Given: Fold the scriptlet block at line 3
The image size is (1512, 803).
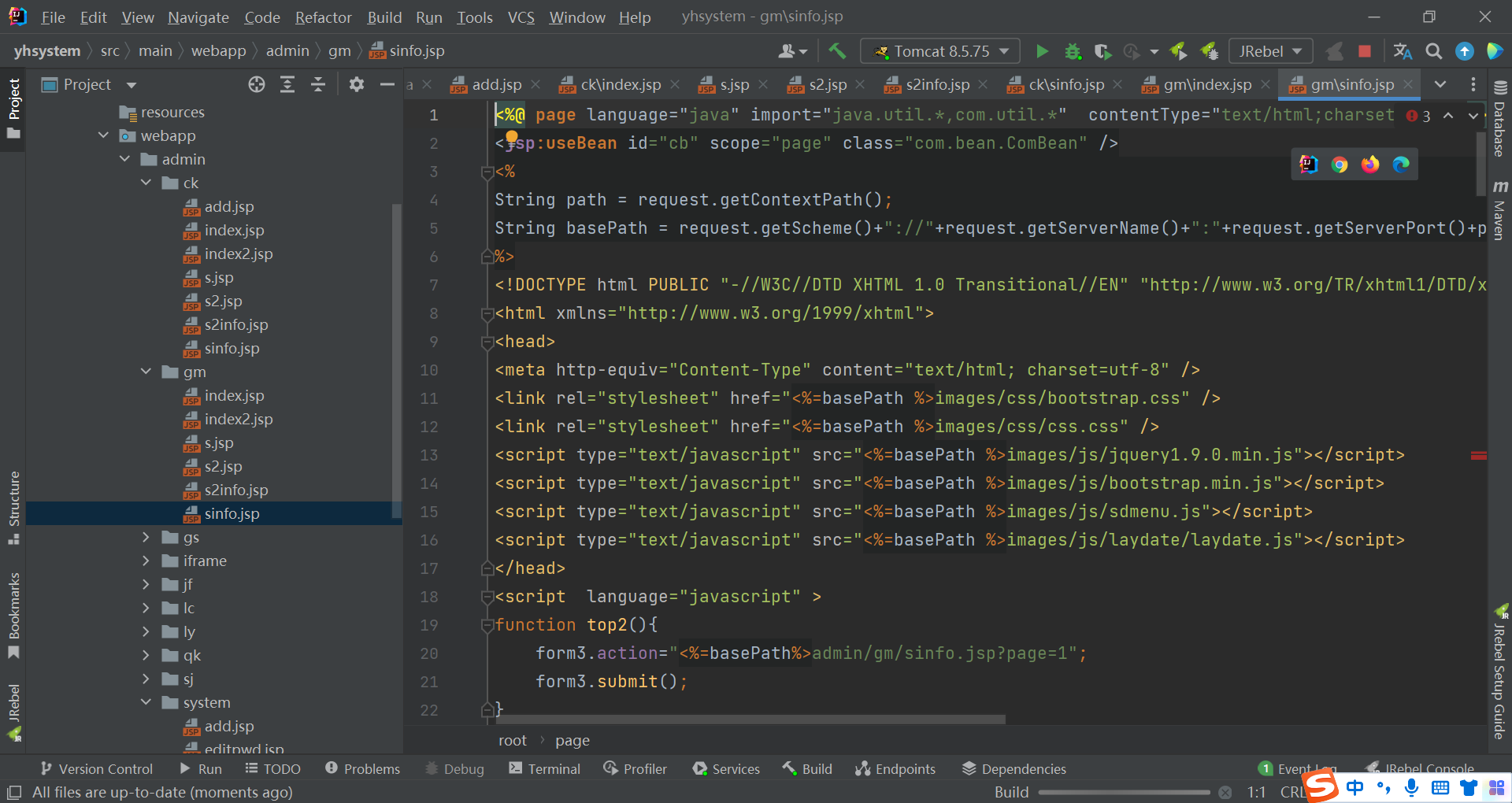Looking at the screenshot, I should click(487, 172).
